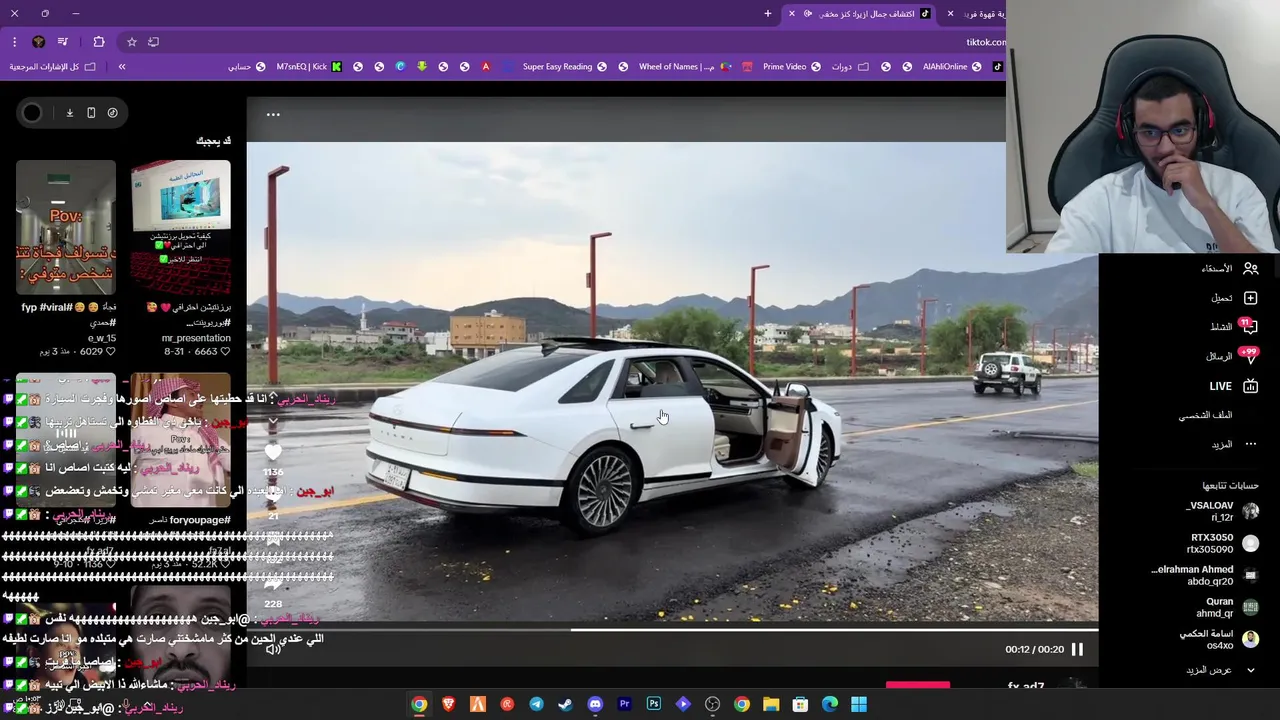Like the video with the heart icon
This screenshot has height=720, width=1280.
click(x=273, y=452)
